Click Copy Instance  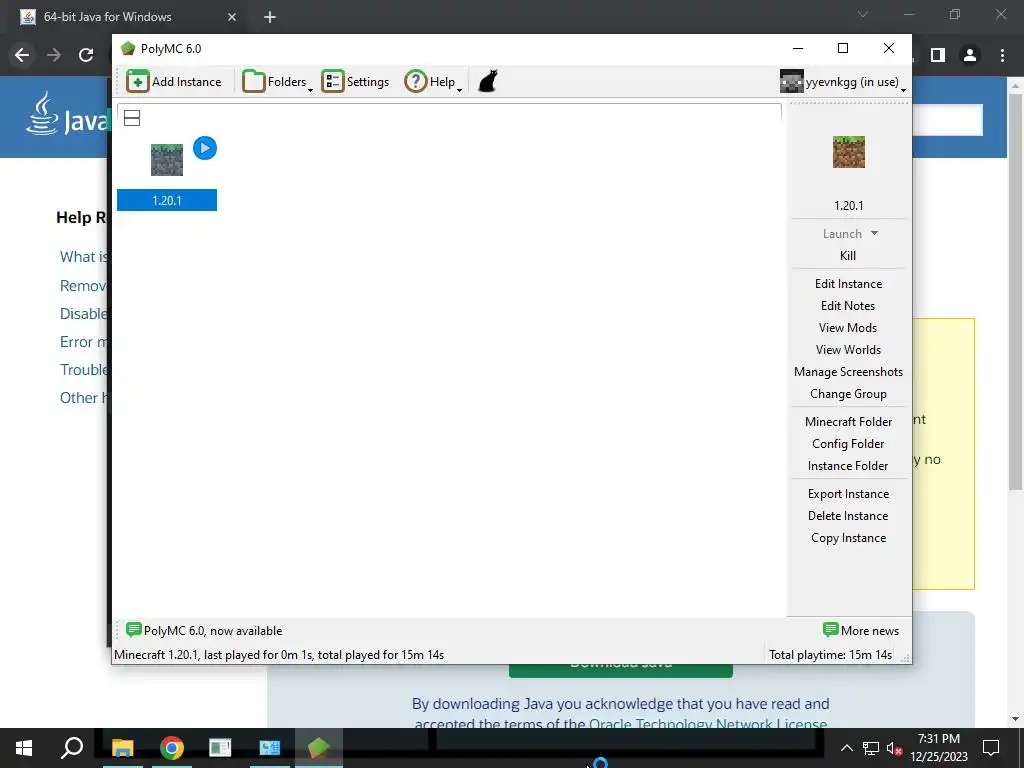pyautogui.click(x=848, y=539)
